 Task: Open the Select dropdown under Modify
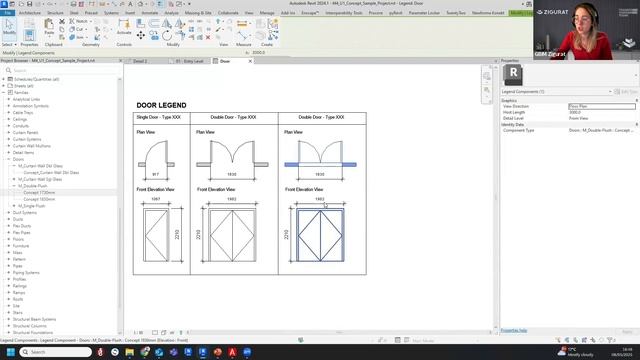point(9,44)
